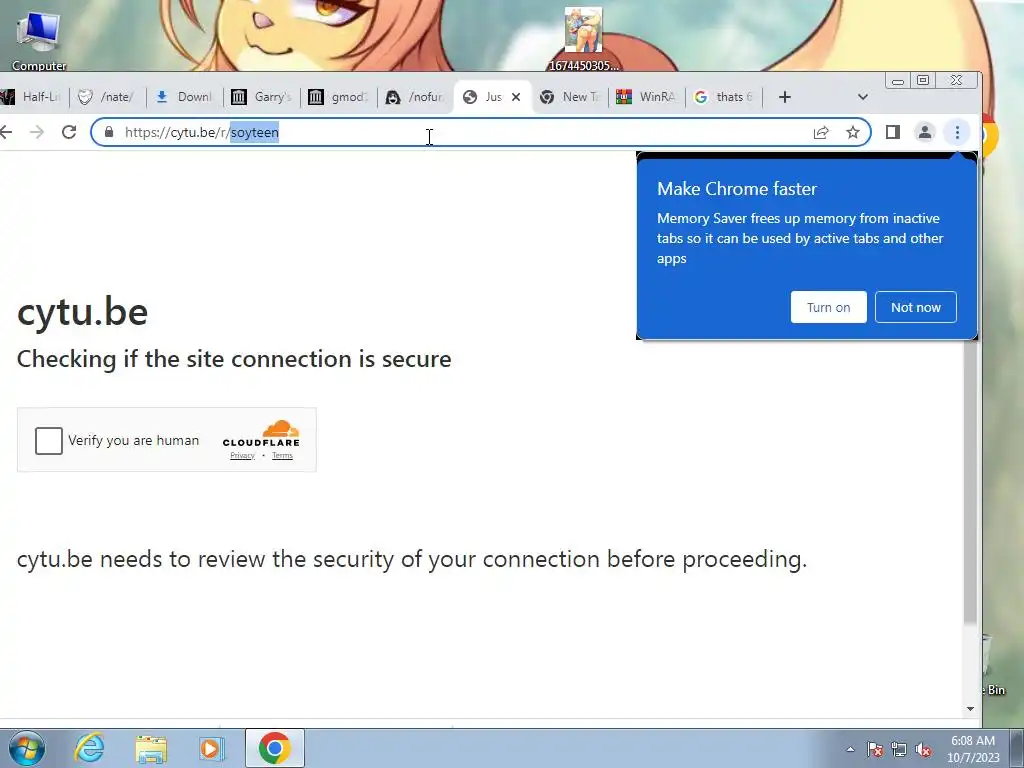This screenshot has width=1024, height=768.
Task: Click the lock icon for site info
Action: [109, 133]
